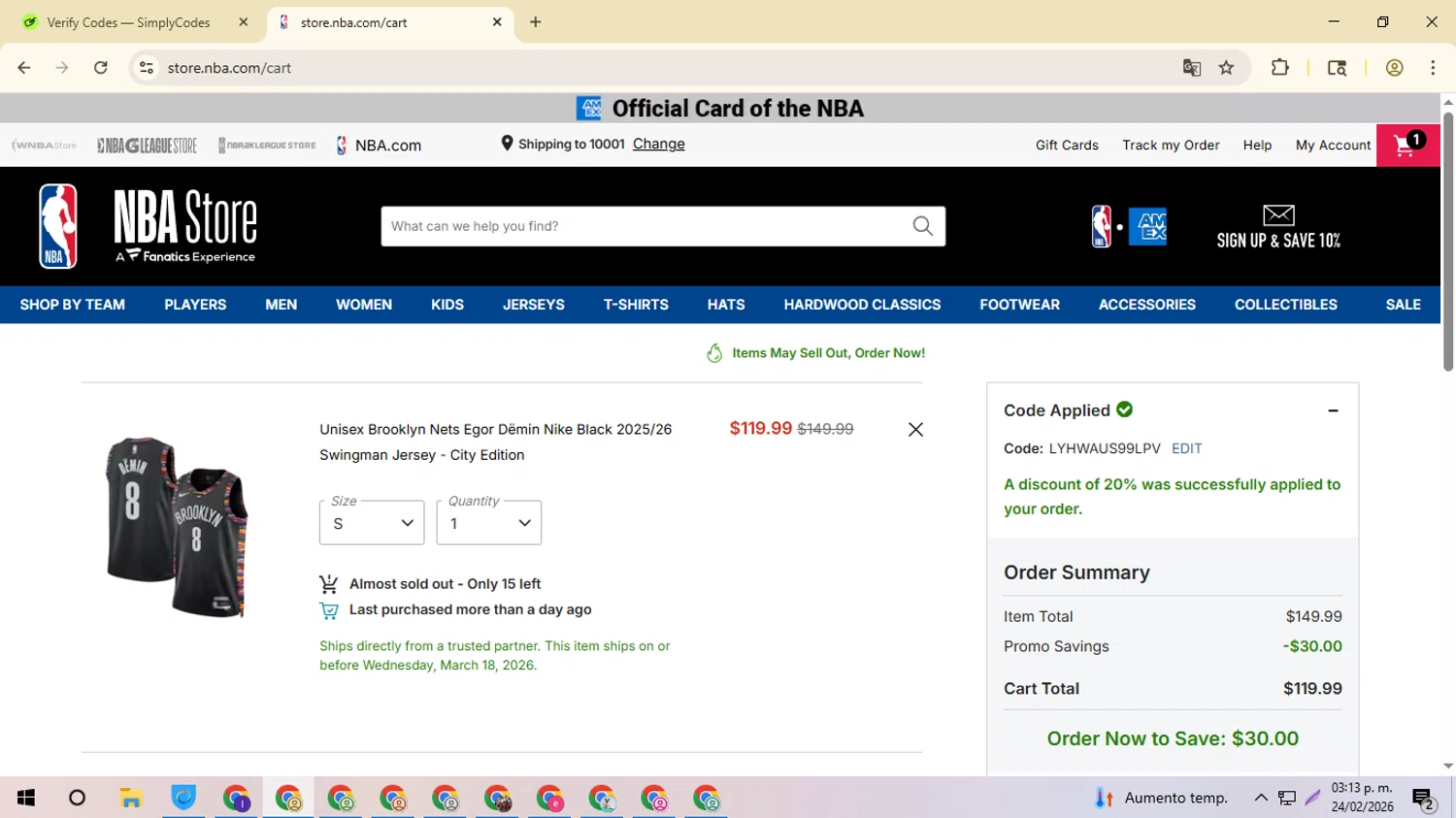
Task: Click the browser back arrow
Action: [24, 68]
